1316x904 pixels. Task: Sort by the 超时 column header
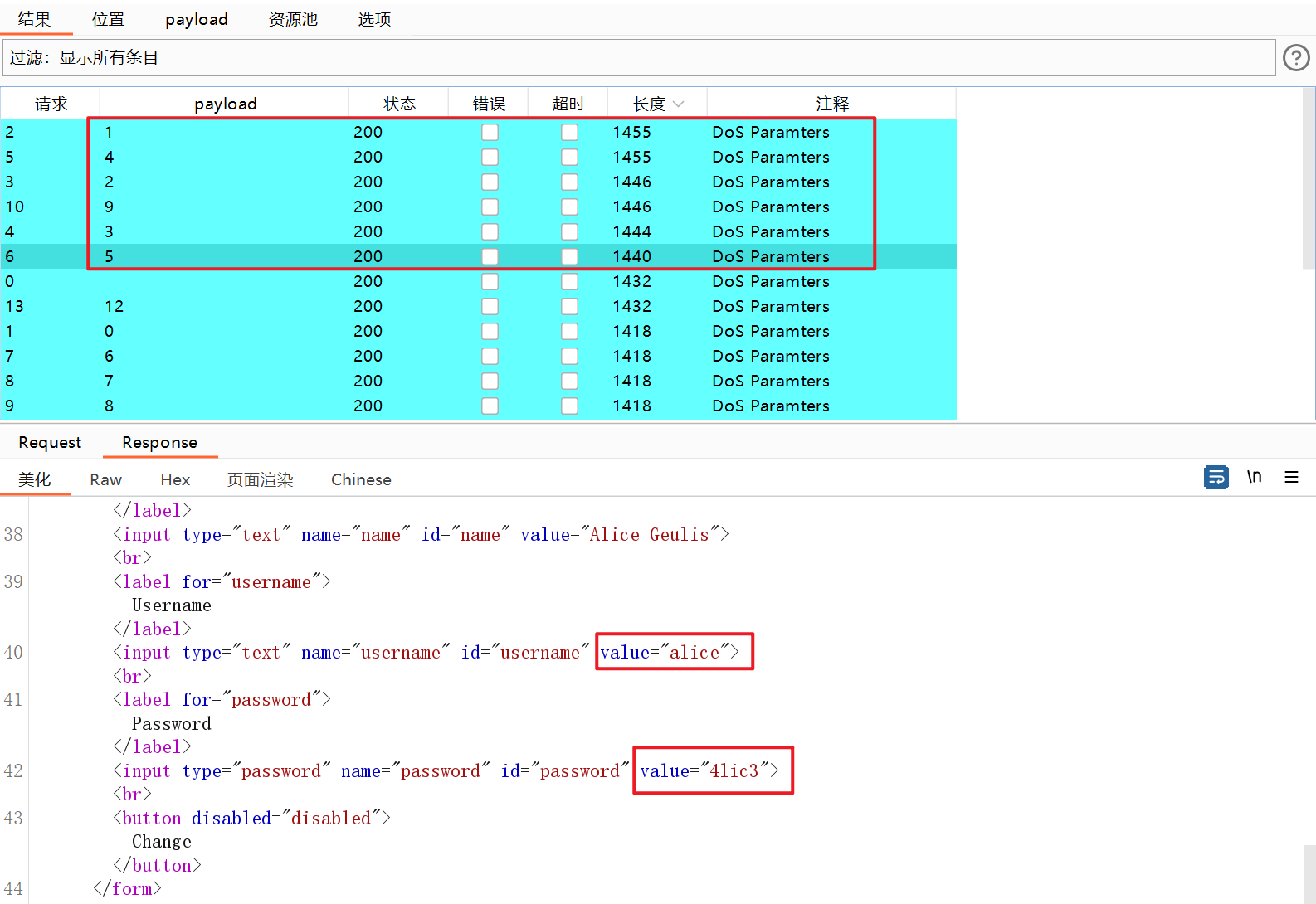[568, 104]
